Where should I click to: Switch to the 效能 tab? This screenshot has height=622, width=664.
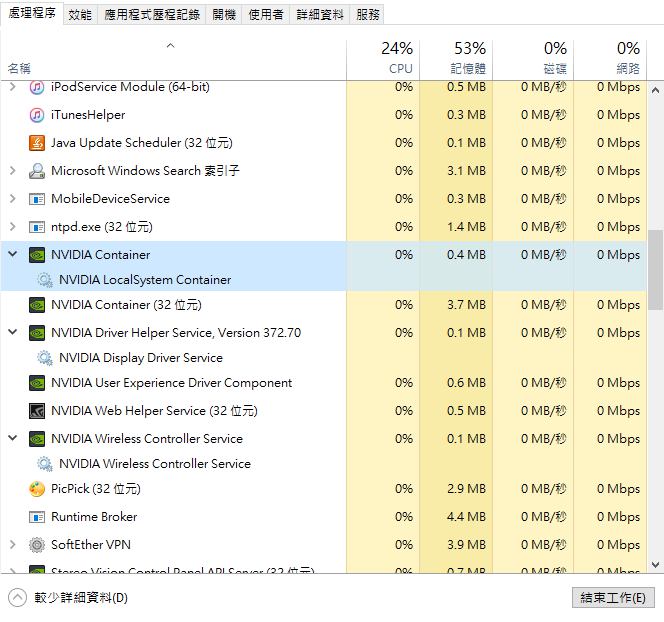[81, 15]
